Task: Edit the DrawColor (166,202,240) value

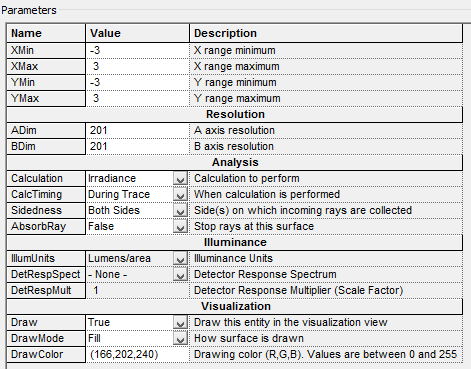Action: click(137, 354)
